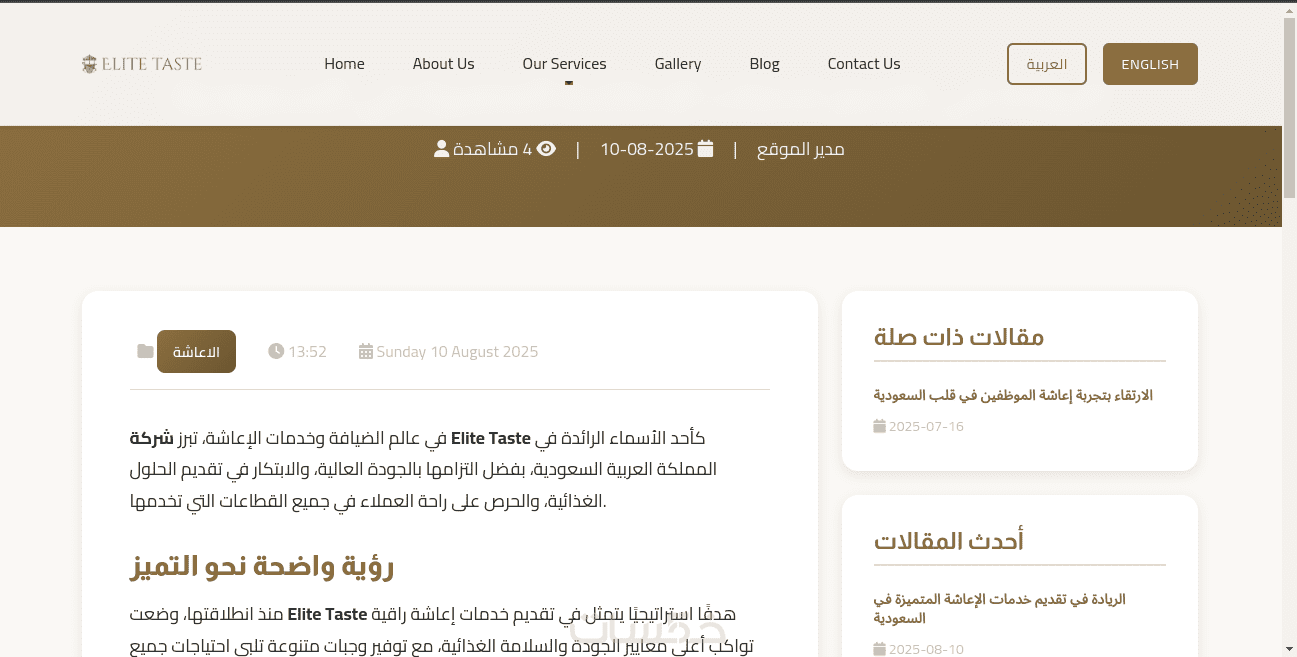This screenshot has height=657, width=1297.
Task: Click the calendar icon beside Sunday 10 August 2025
Action: click(x=366, y=352)
